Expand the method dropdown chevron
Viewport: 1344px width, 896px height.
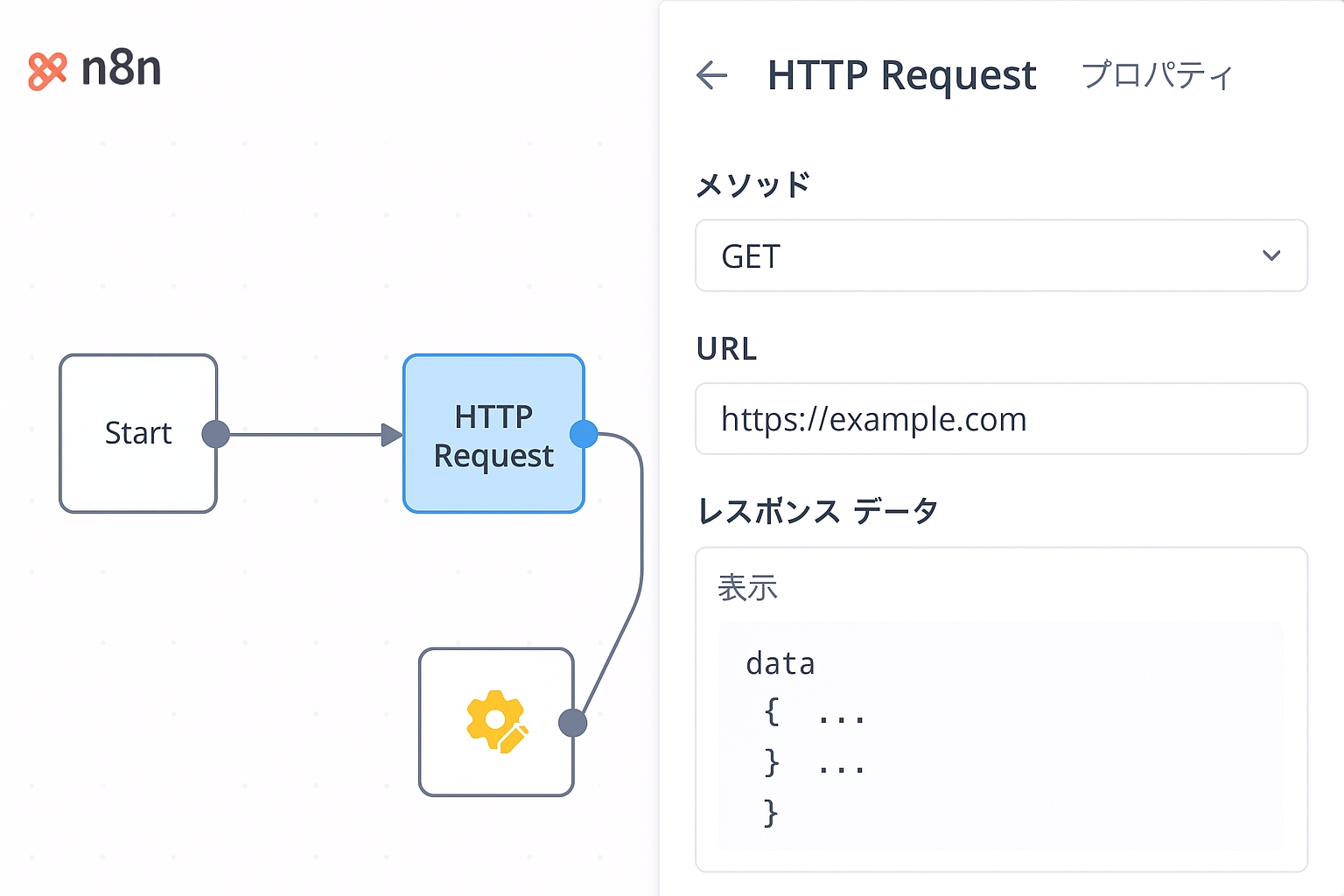coord(1270,255)
